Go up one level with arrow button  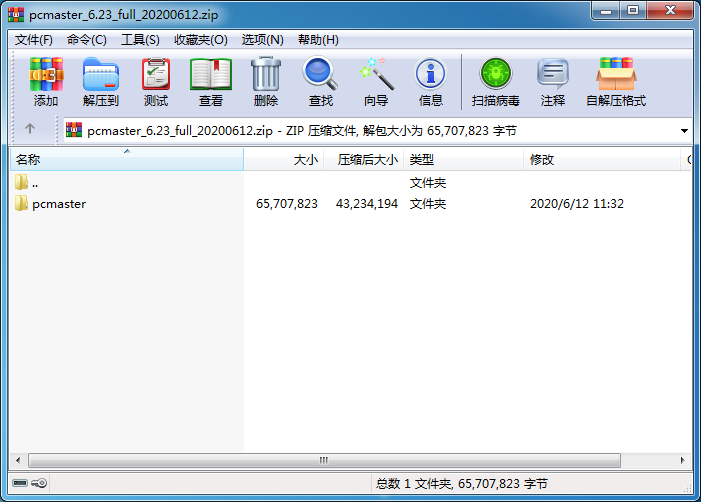30,129
